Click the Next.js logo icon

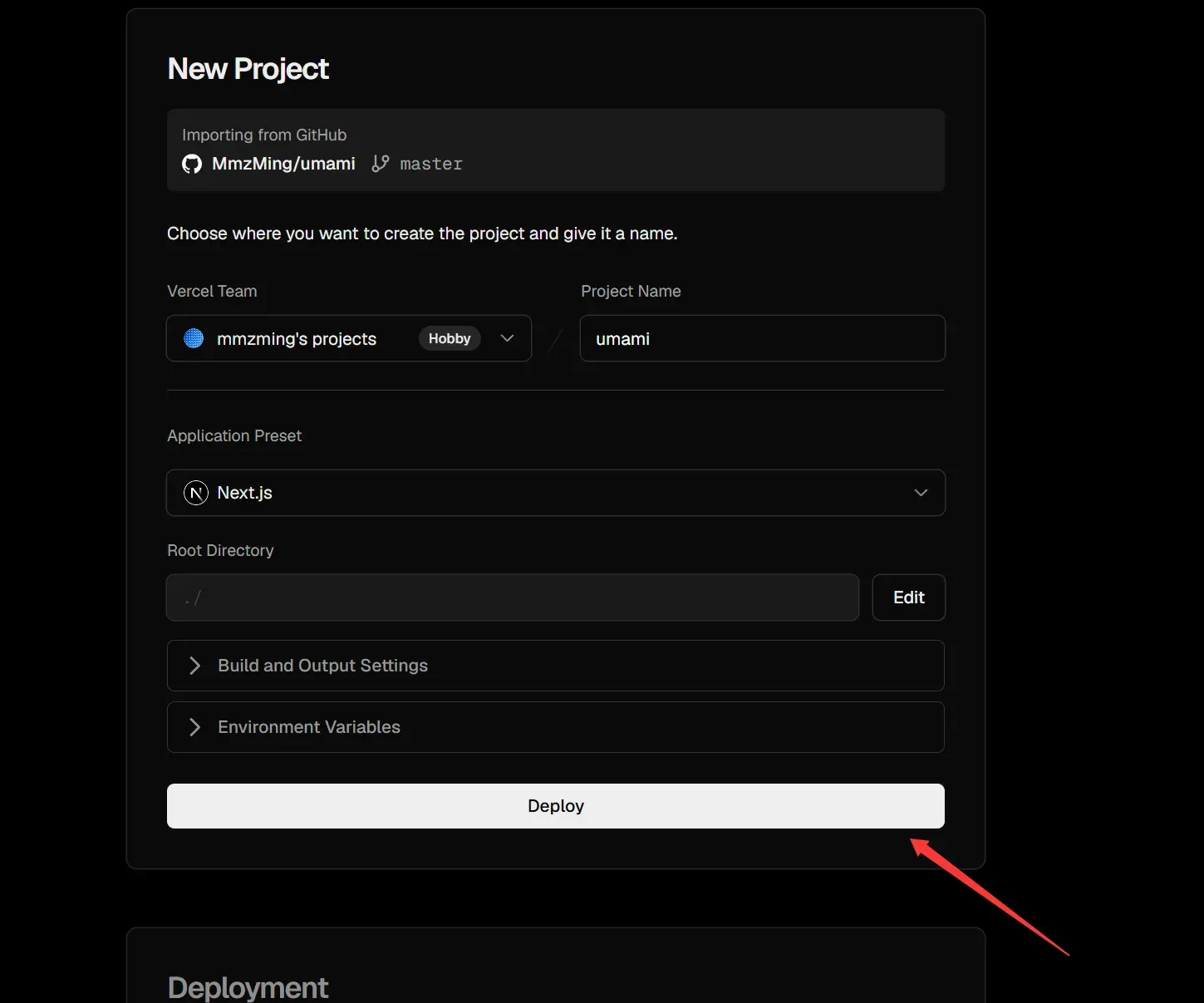pyautogui.click(x=195, y=493)
